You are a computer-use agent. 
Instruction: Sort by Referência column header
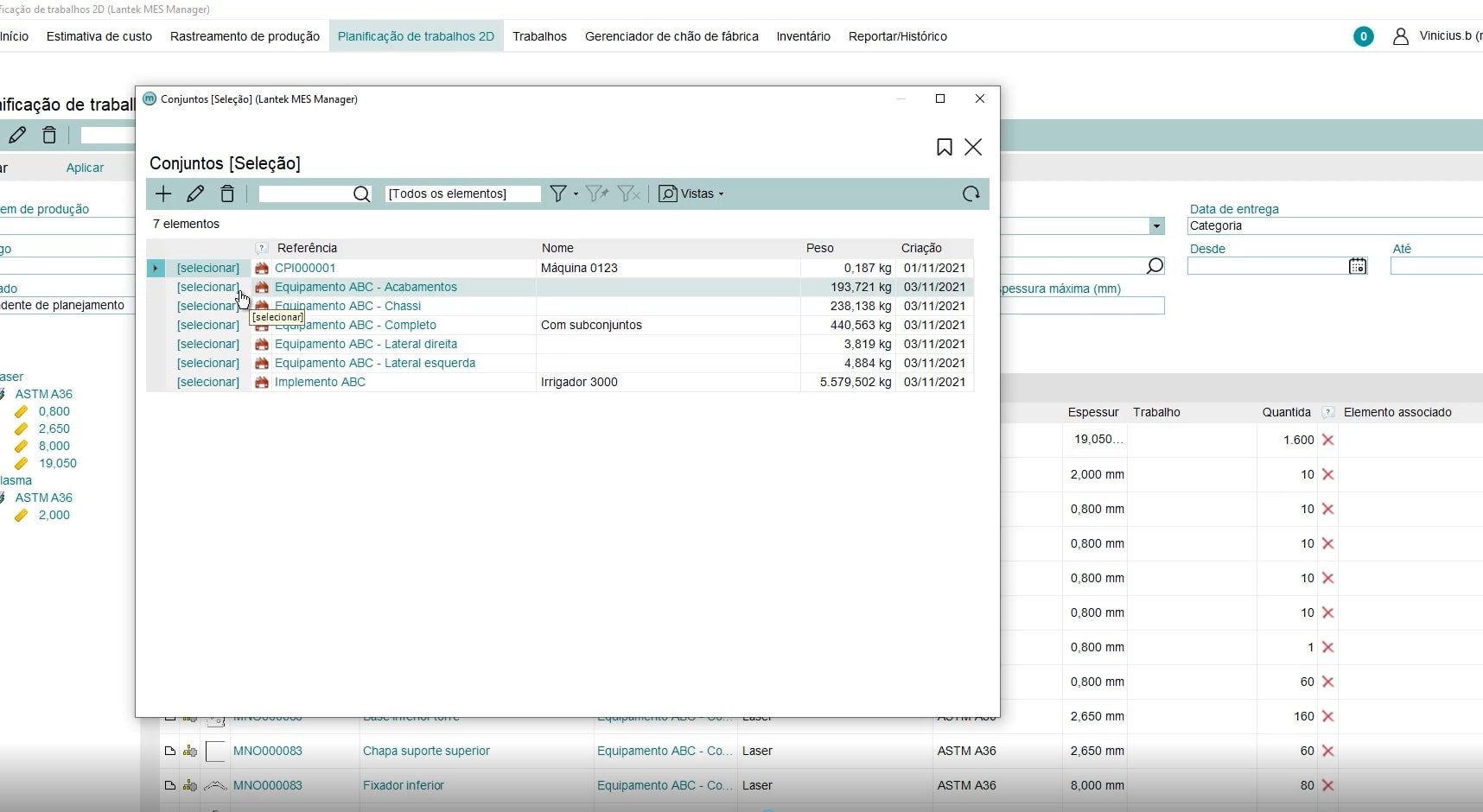pos(307,248)
